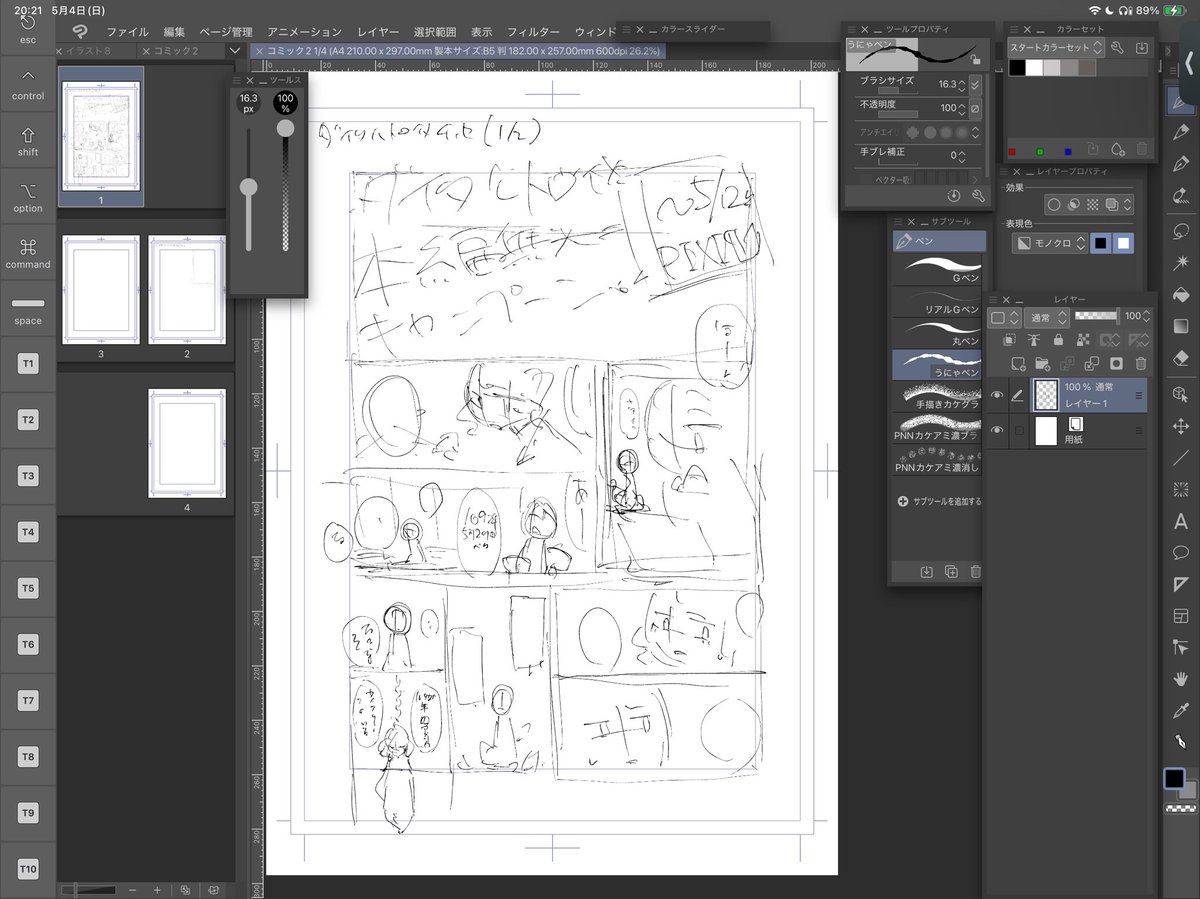
Task: Add color to color set
Action: point(1118,149)
